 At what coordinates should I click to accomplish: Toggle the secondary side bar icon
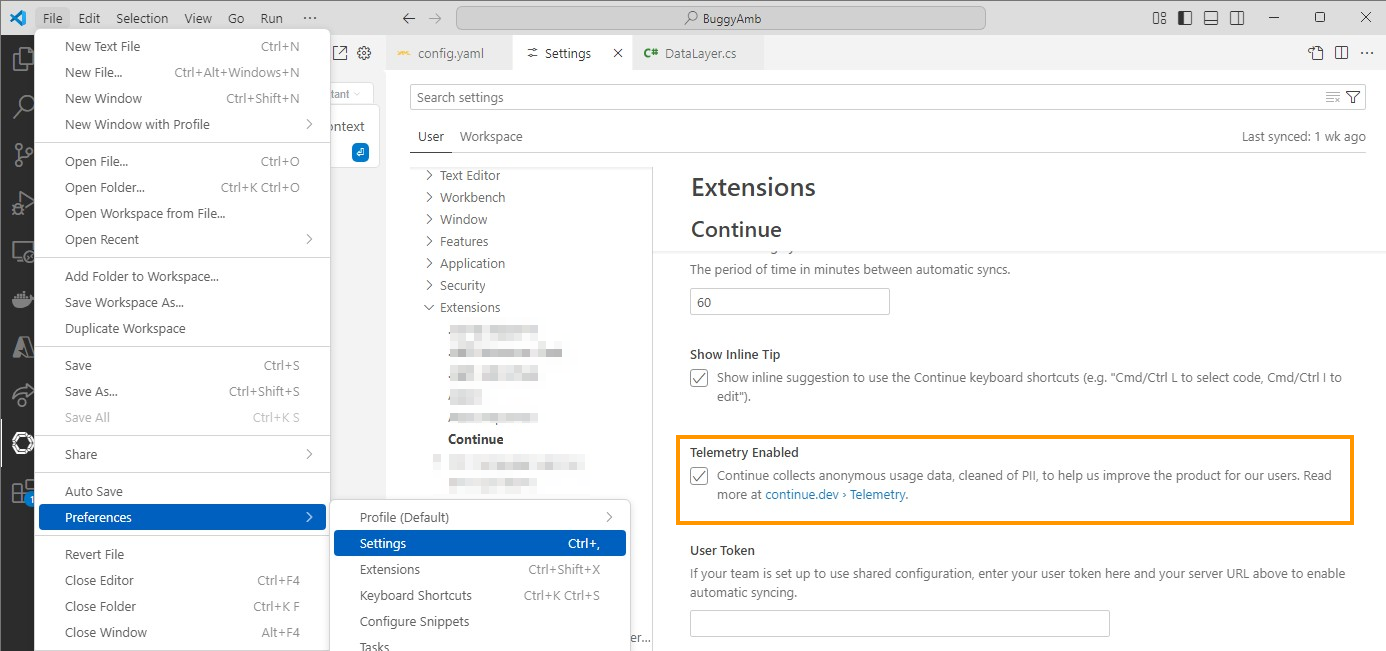(1238, 18)
